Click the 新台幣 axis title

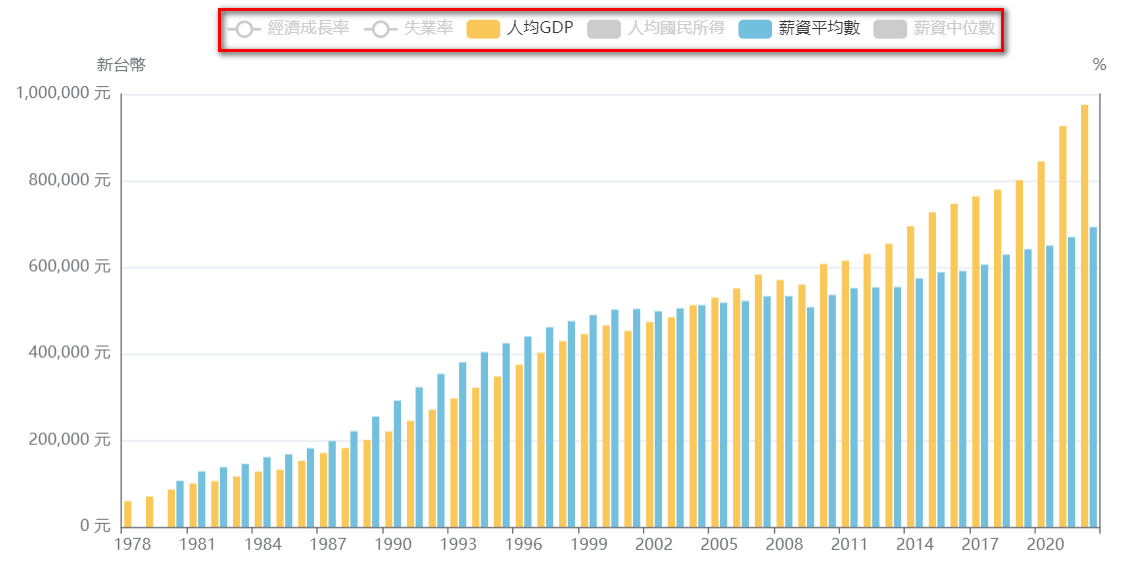121,65
